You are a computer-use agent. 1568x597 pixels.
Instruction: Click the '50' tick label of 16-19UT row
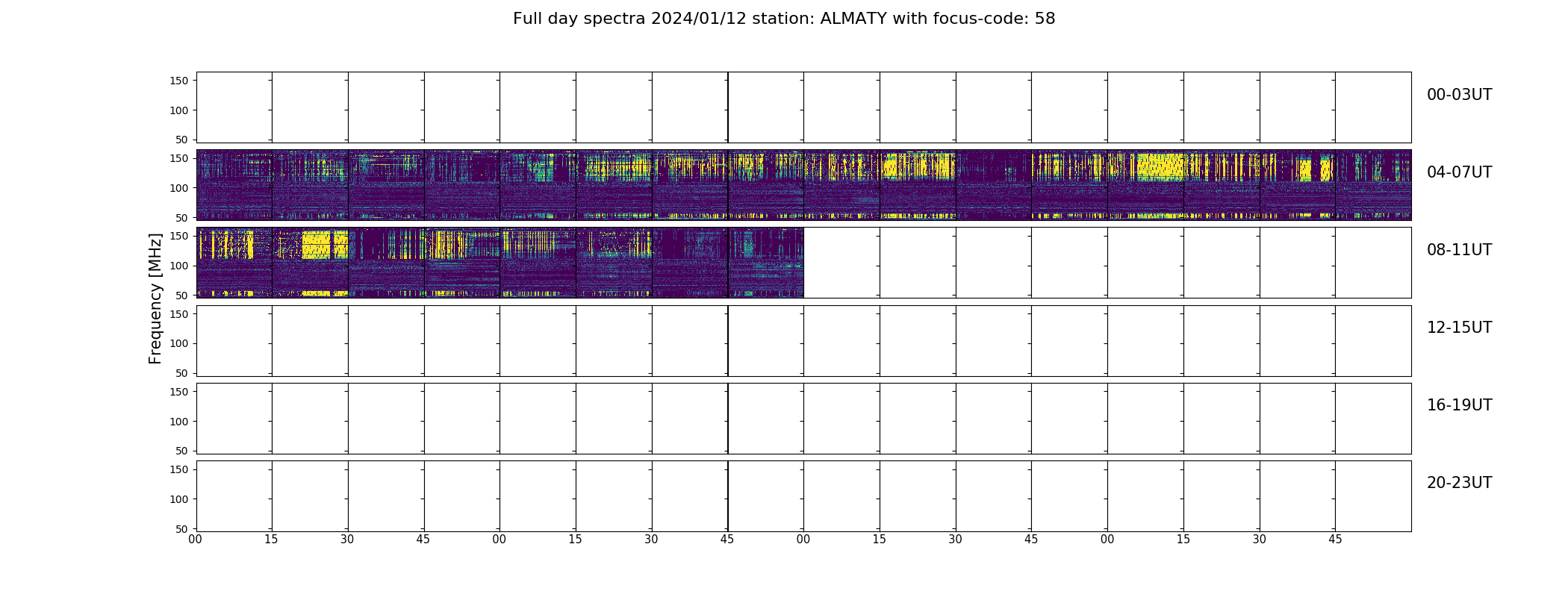[x=183, y=451]
